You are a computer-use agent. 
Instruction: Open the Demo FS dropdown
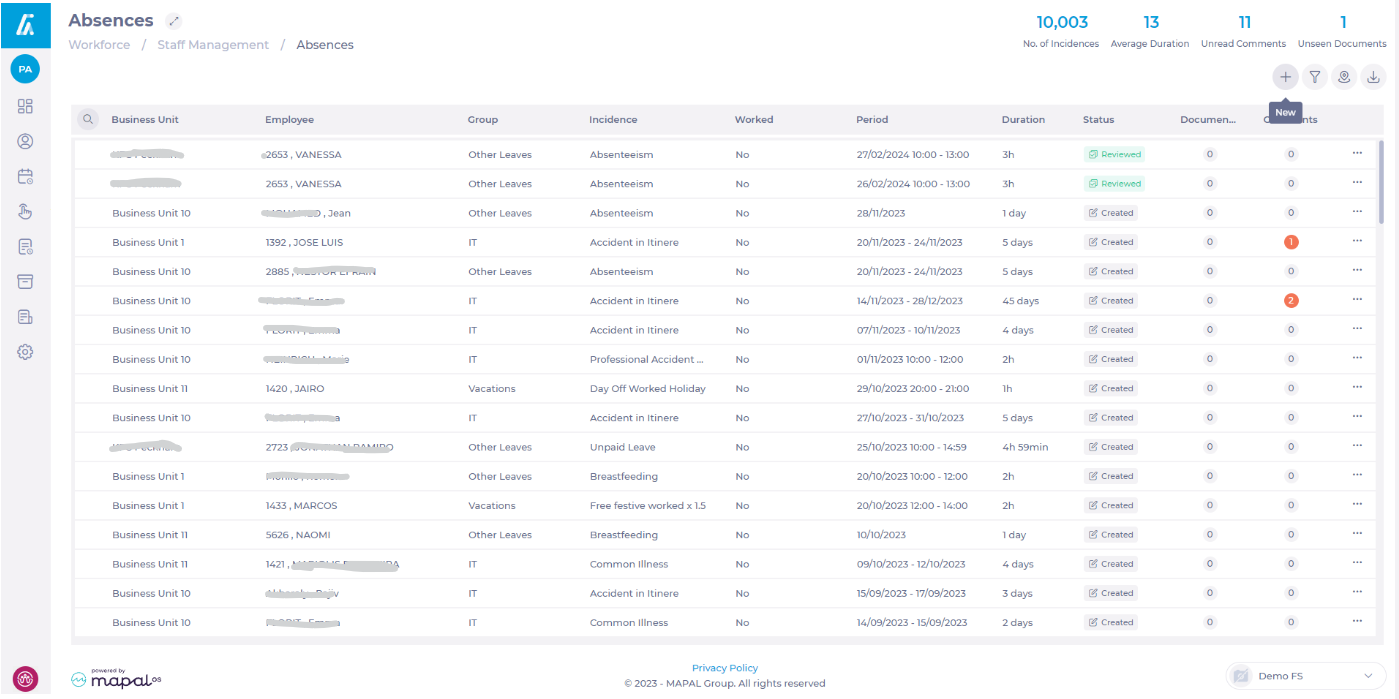(1306, 676)
